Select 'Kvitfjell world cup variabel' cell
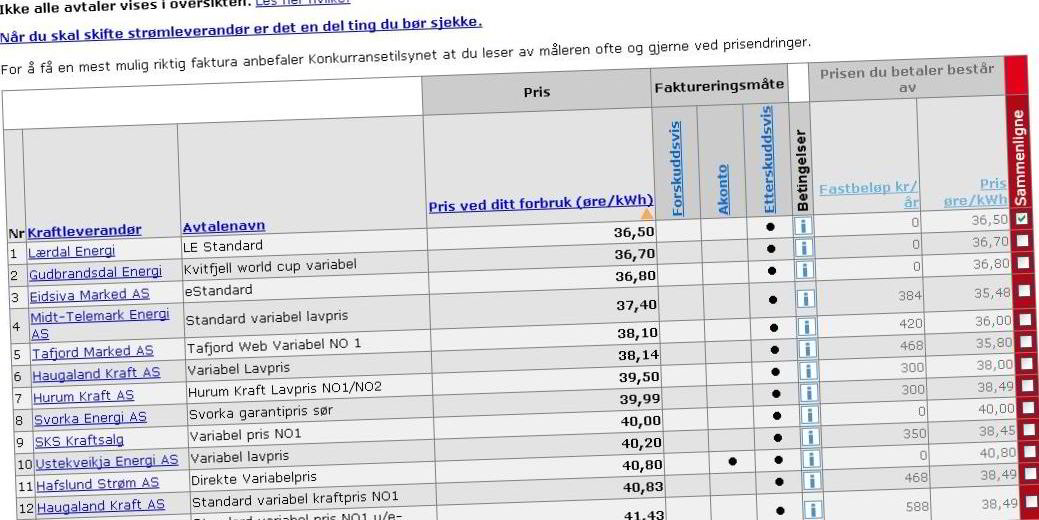Screen dimensions: 1039x520 (270, 266)
